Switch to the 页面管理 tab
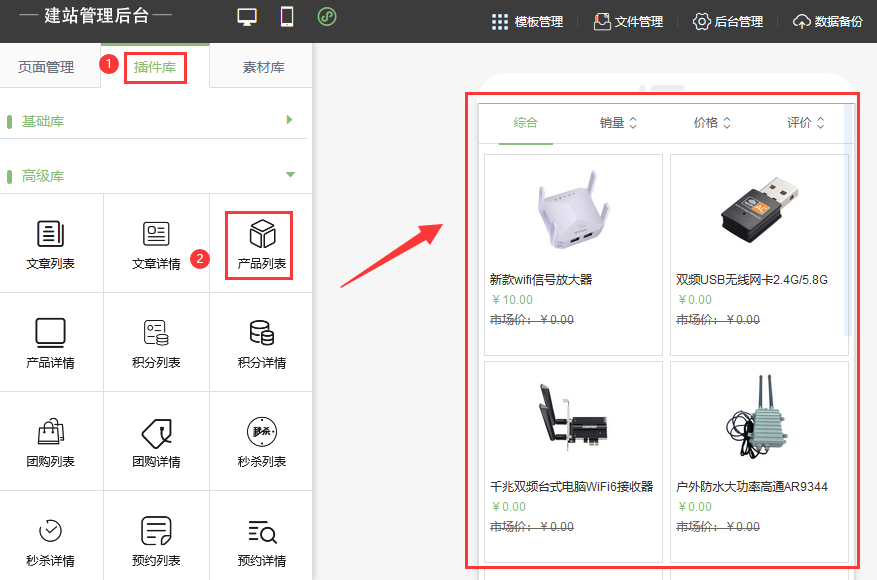Screen dimensions: 877x580 (46, 67)
